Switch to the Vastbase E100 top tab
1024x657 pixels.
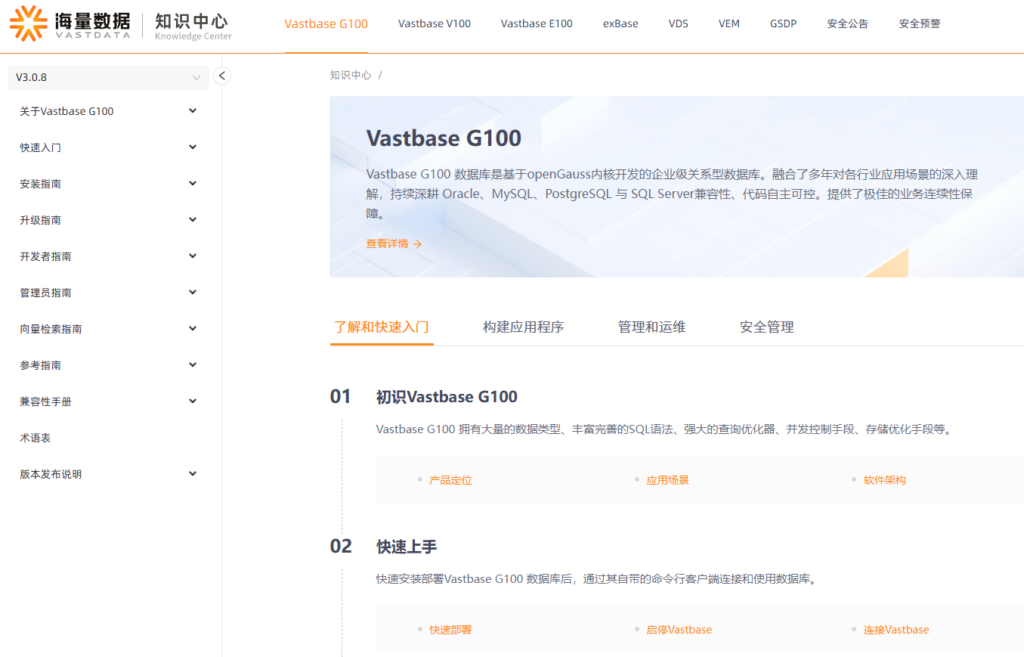click(x=537, y=24)
